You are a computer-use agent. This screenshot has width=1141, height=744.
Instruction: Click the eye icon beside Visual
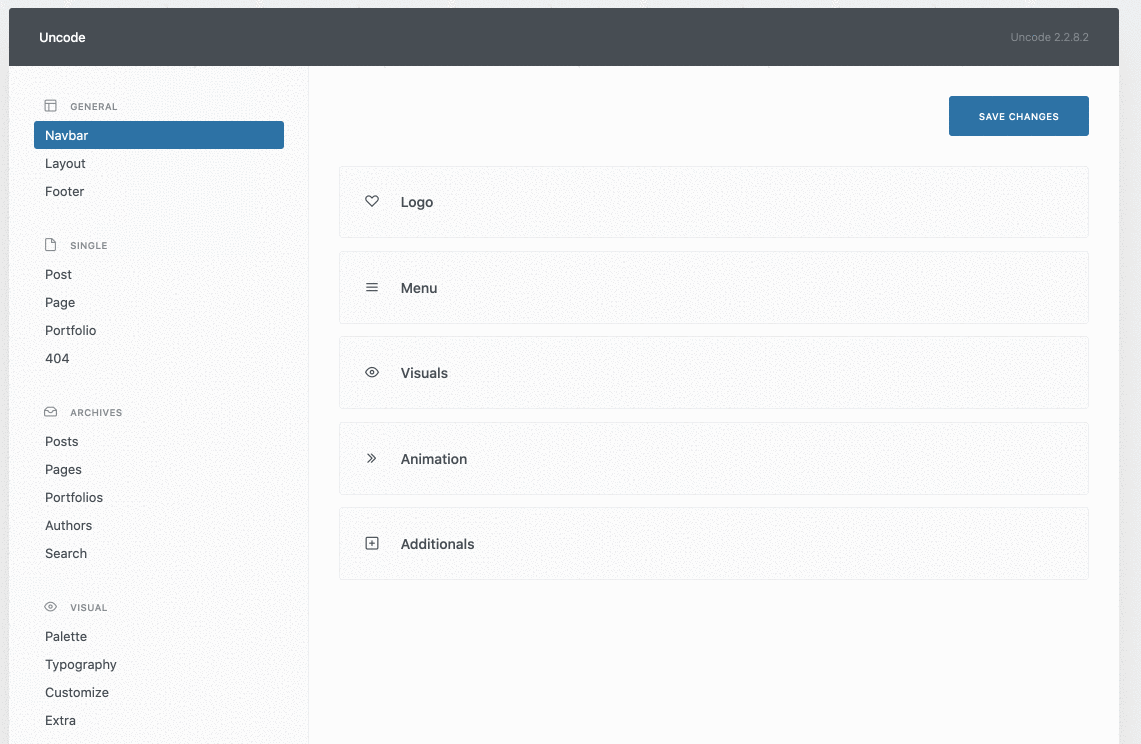49,606
